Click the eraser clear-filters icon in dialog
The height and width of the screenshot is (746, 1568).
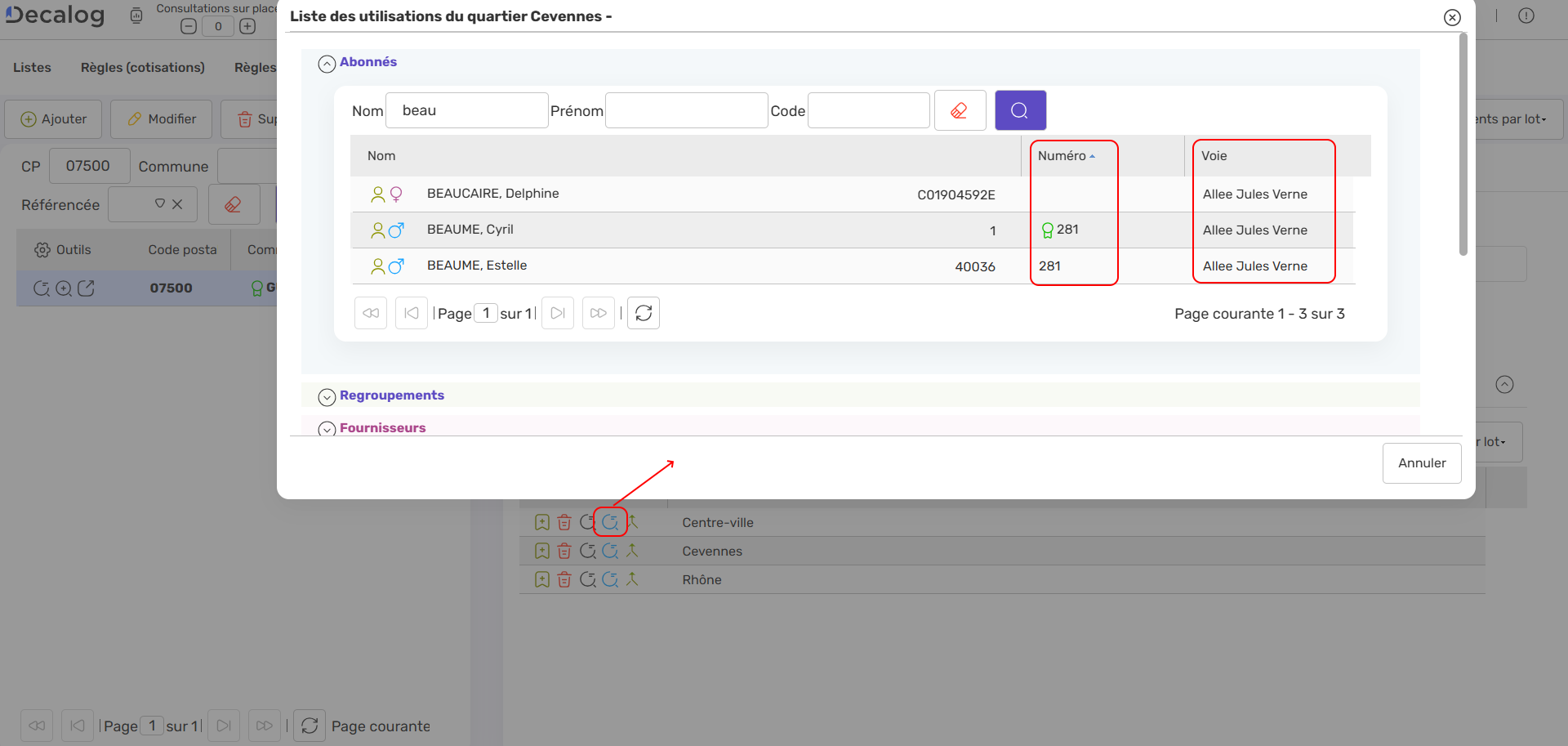click(x=960, y=110)
